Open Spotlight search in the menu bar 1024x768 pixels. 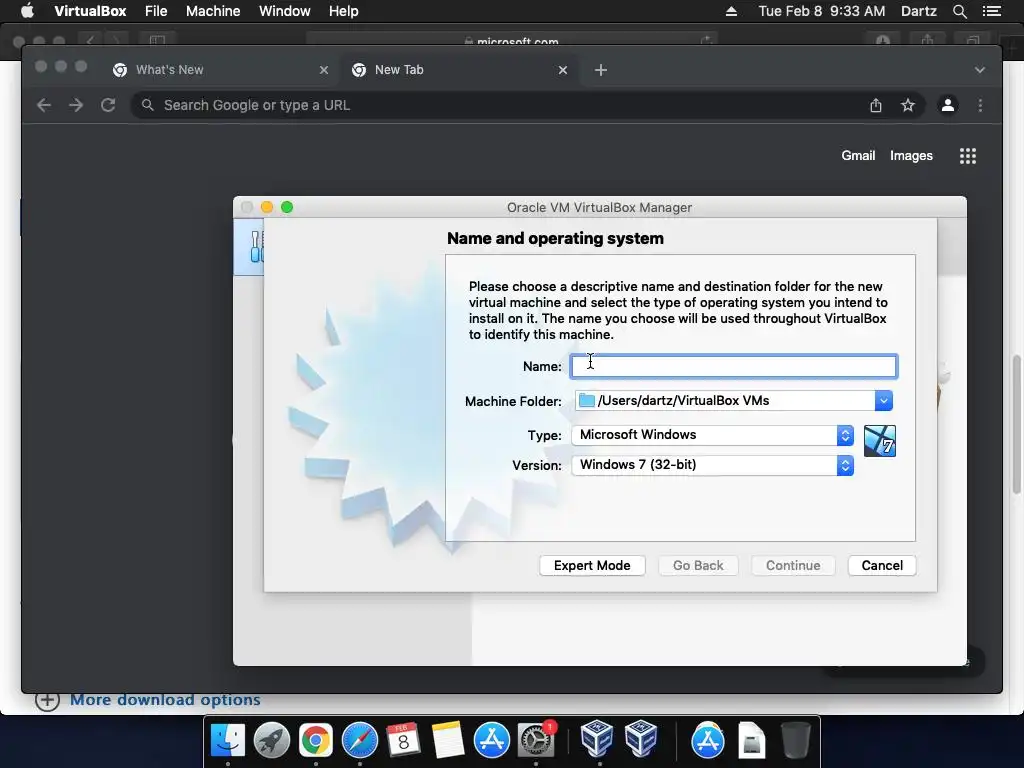pyautogui.click(x=959, y=11)
